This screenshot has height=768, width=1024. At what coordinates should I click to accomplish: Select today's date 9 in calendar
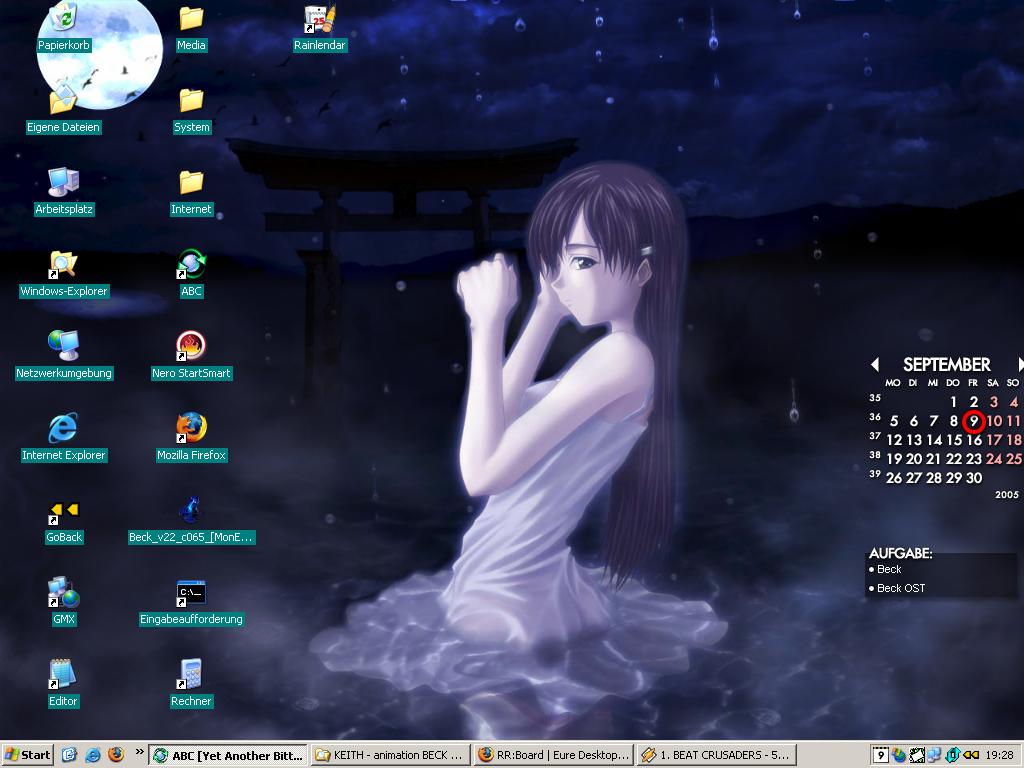974,421
